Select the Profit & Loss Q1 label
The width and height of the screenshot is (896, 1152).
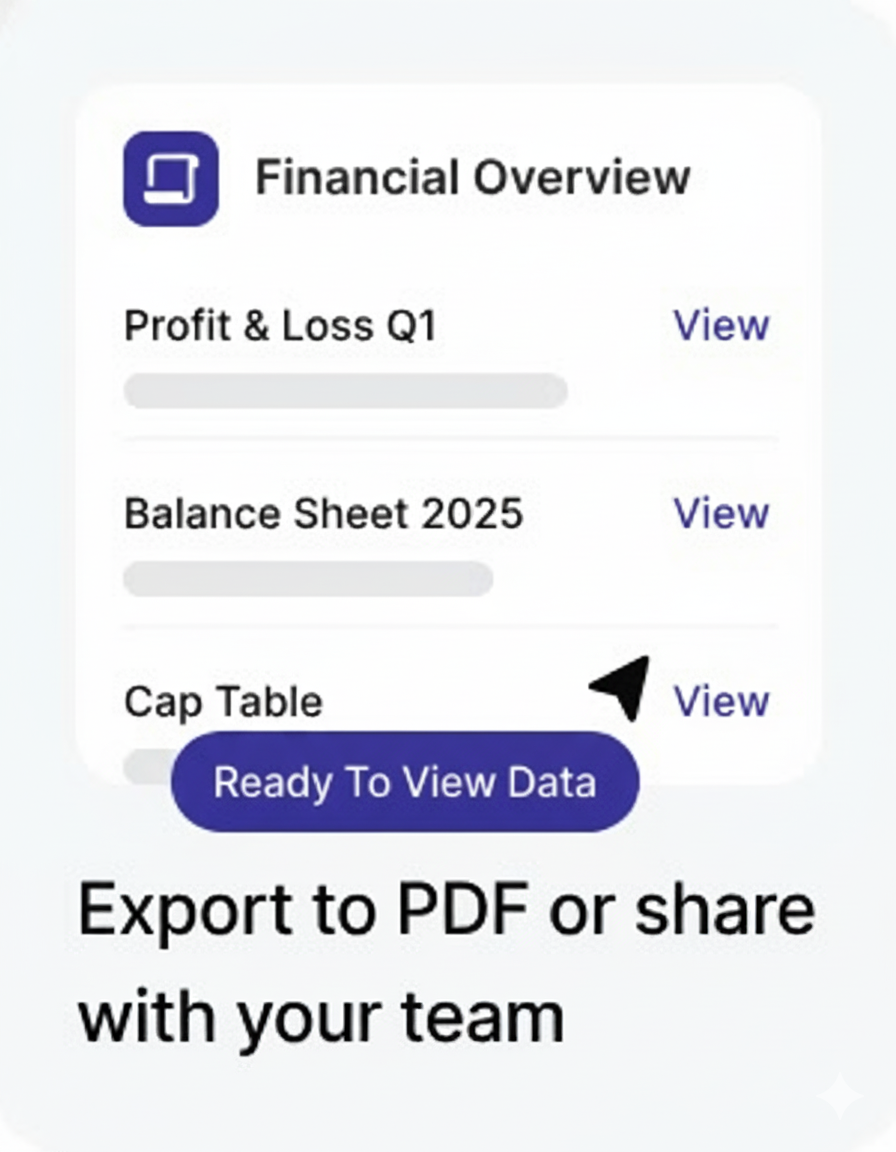point(280,326)
